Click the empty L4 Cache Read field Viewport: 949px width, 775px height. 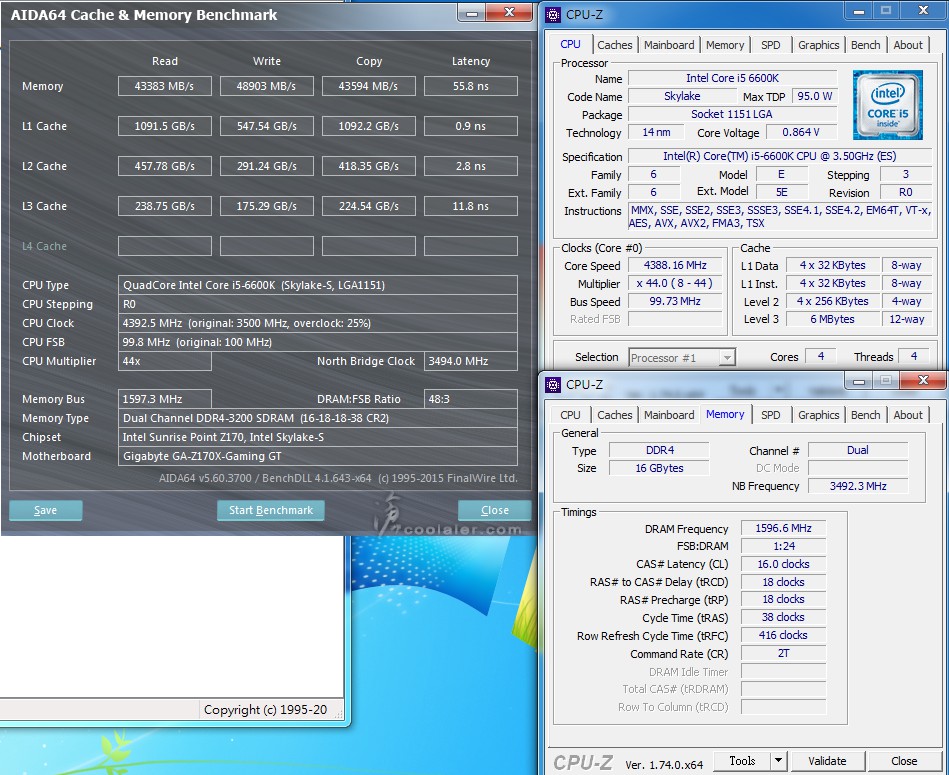click(x=165, y=246)
